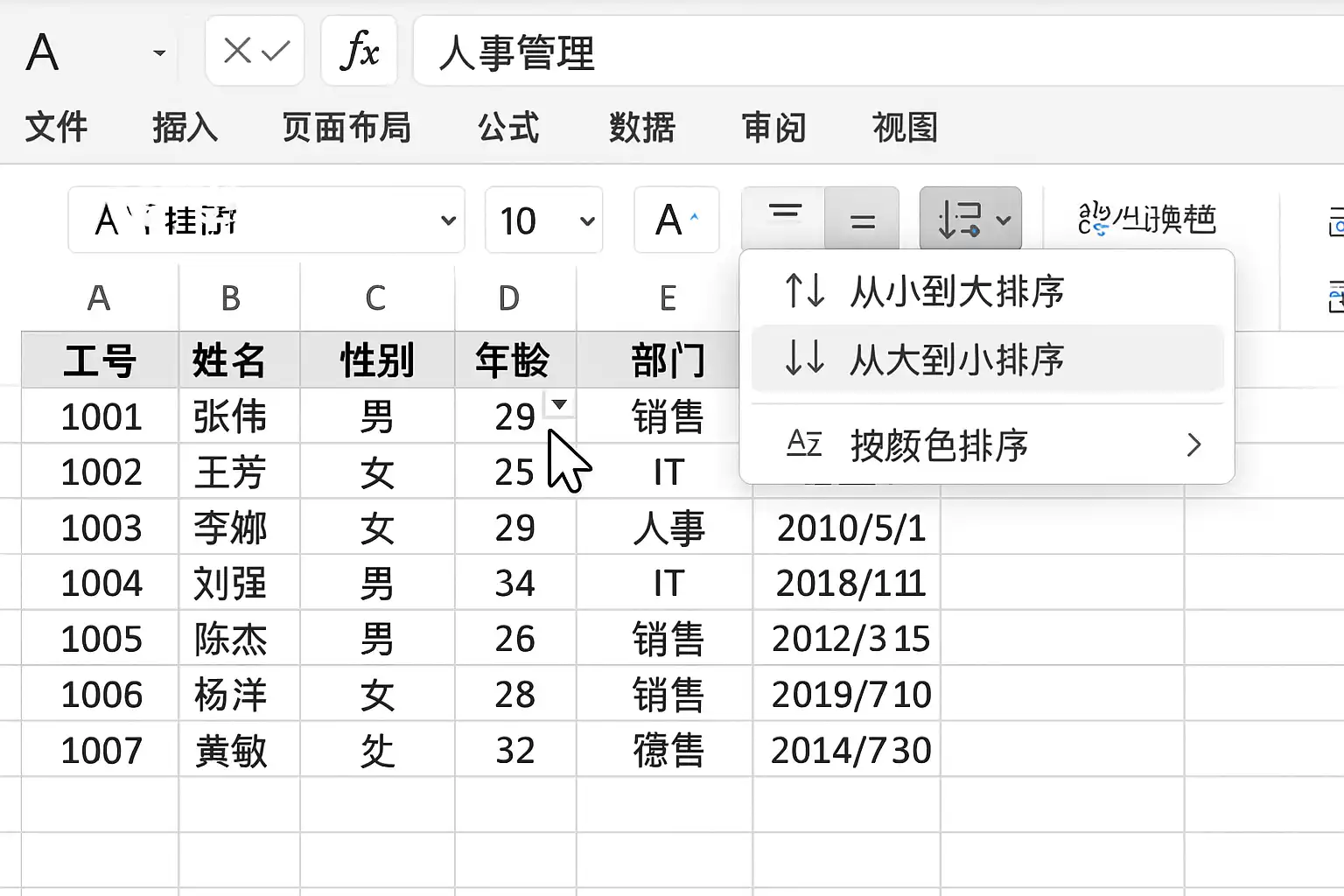This screenshot has width=1344, height=896.
Task: Open the 公式 ribbon tab
Action: click(x=508, y=127)
